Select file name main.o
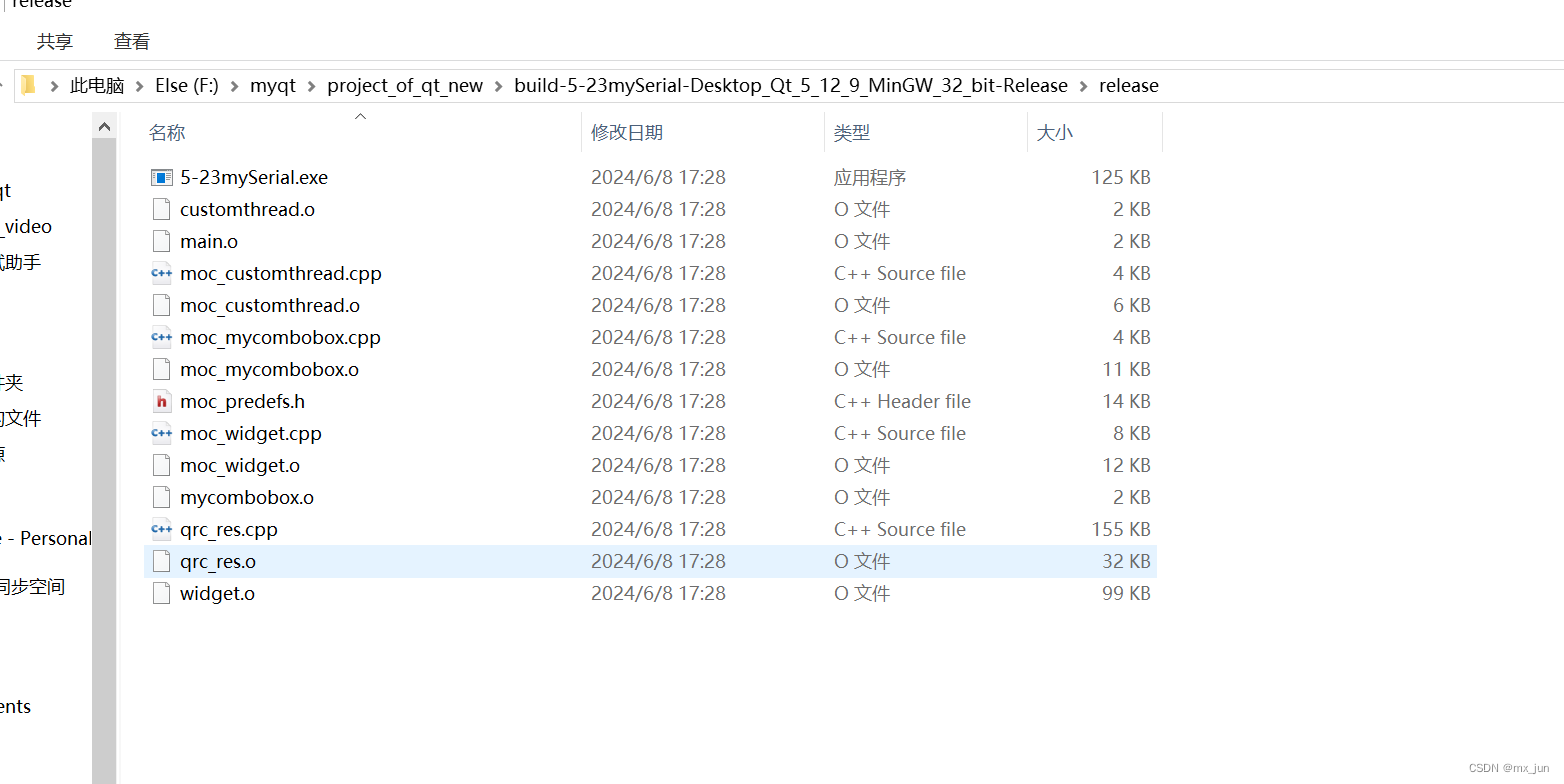The image size is (1564, 784). point(209,241)
